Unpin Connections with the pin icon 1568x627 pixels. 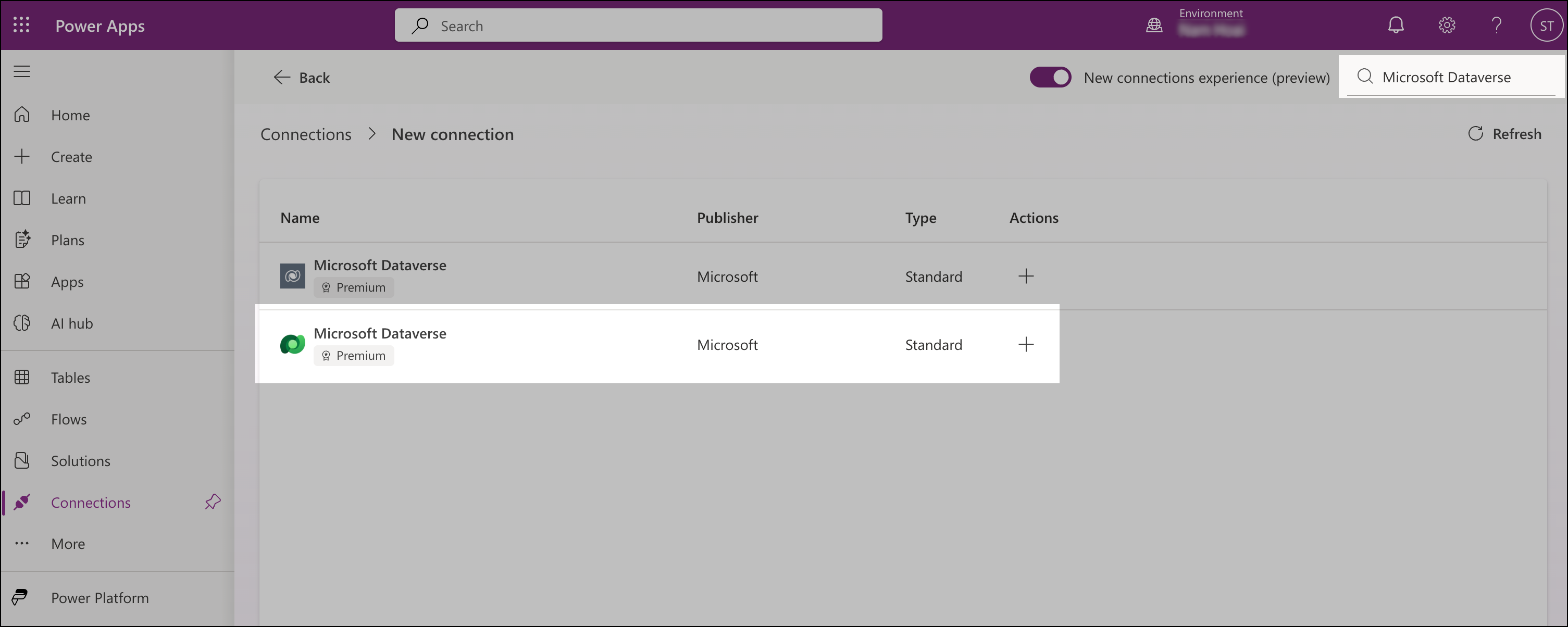213,501
